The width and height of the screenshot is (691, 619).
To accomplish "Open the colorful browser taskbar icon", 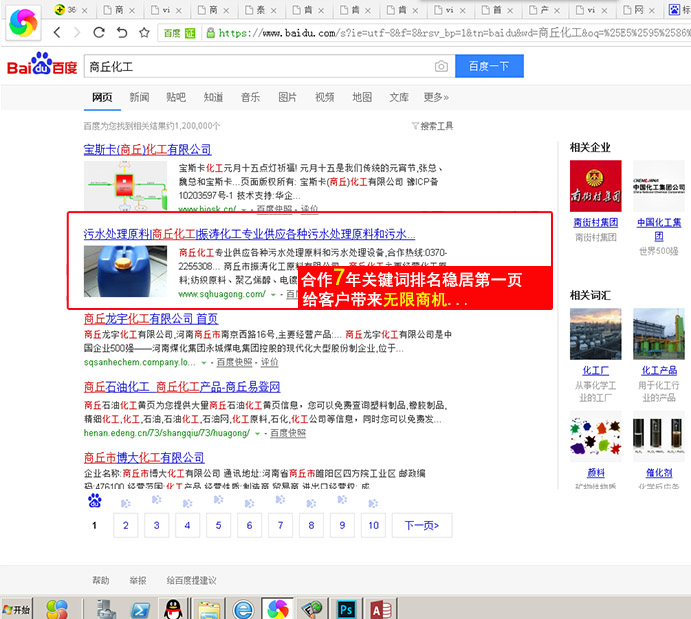I will tap(278, 609).
